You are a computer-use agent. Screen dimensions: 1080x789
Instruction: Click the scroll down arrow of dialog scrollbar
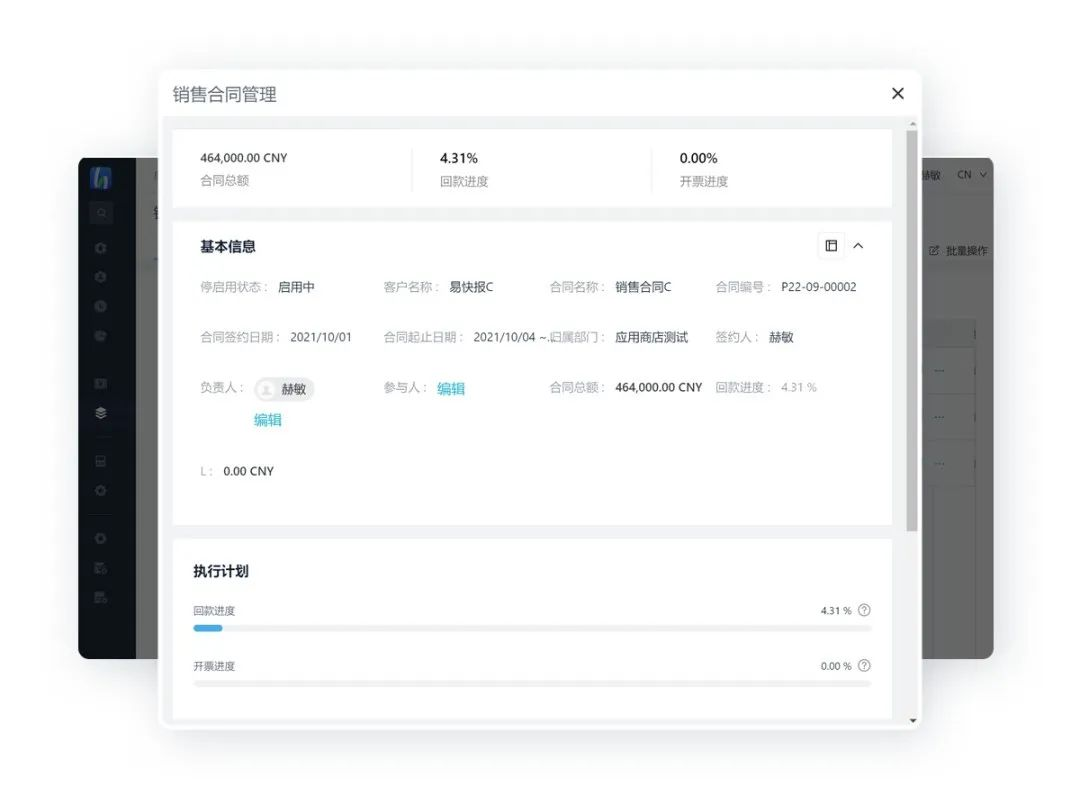tap(912, 720)
